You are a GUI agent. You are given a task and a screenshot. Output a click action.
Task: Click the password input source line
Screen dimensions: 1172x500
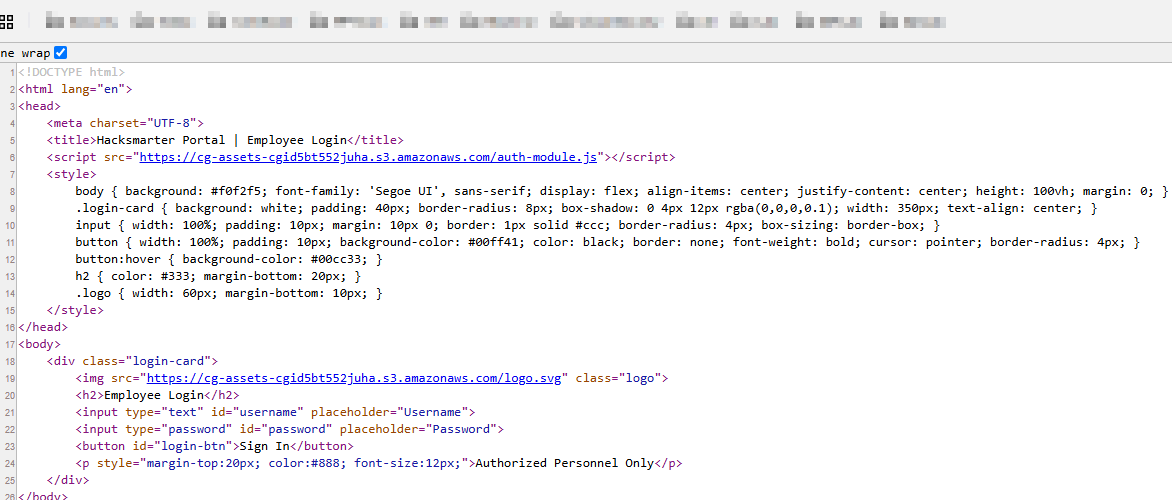[x=290, y=429]
